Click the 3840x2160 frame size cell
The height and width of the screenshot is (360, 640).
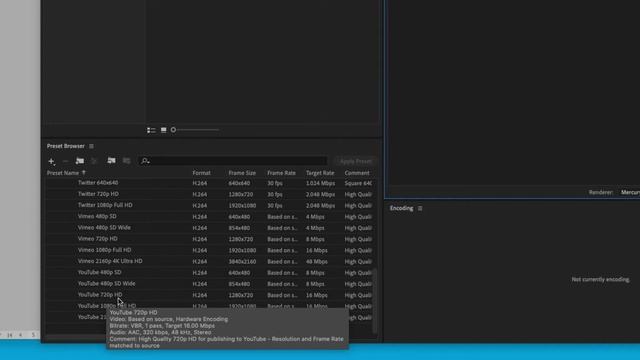point(242,262)
